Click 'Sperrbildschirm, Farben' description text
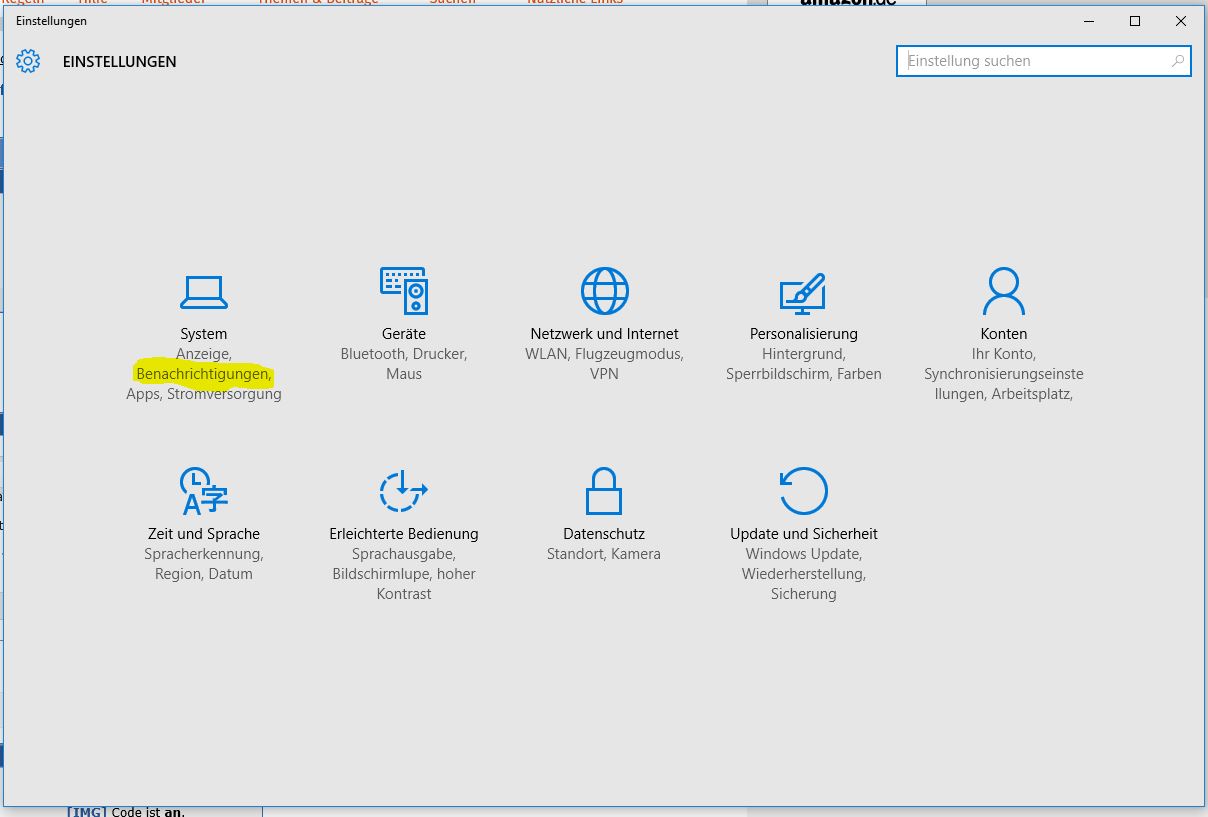 [804, 374]
